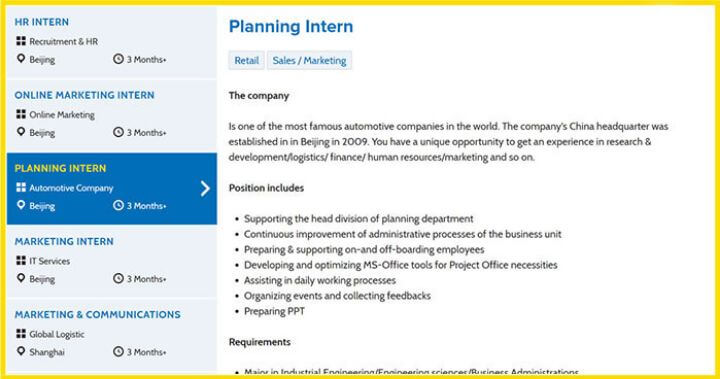Open the HR Intern job listing
The image size is (720, 379).
pyautogui.click(x=42, y=22)
